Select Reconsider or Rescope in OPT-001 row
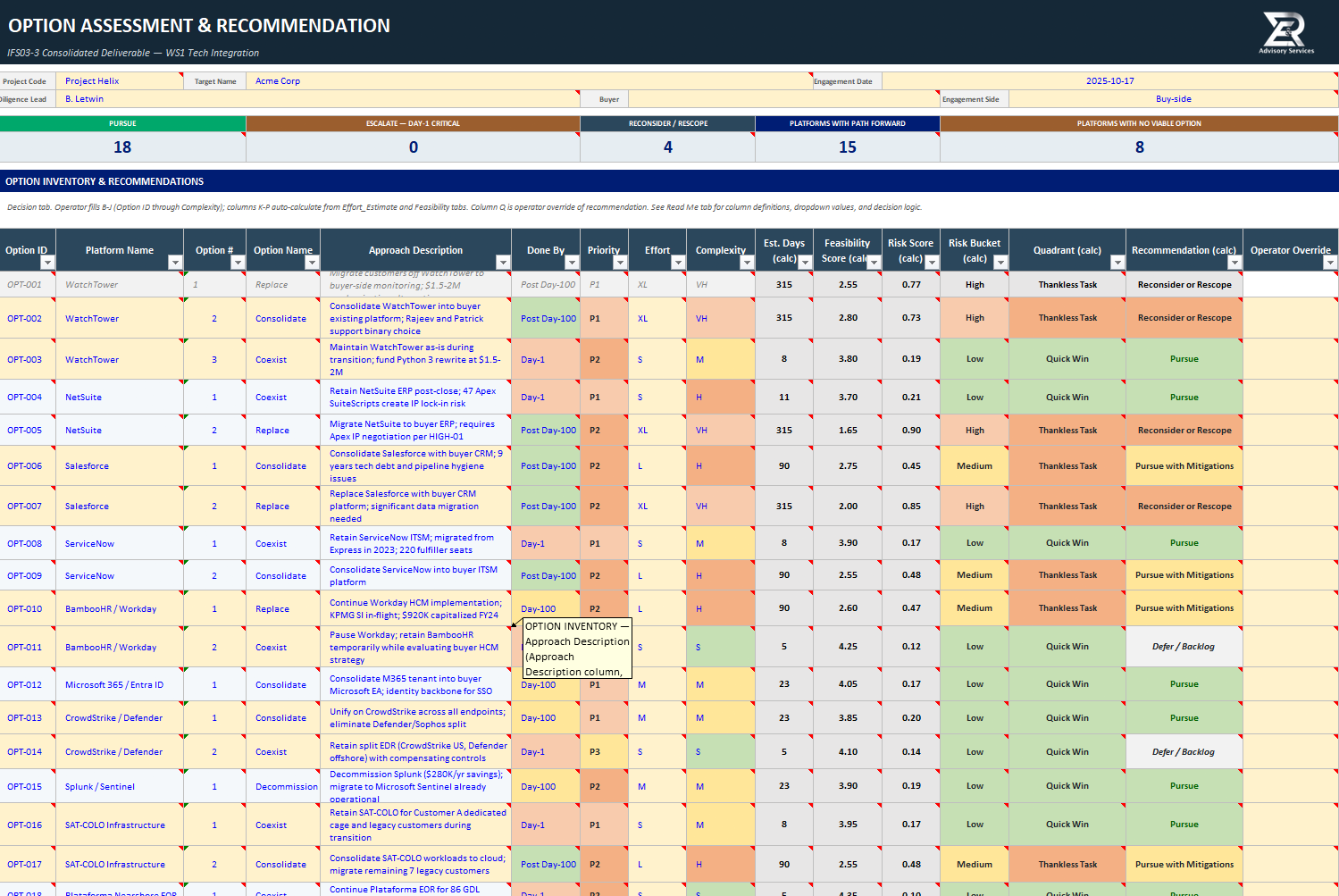The width and height of the screenshot is (1339, 896). [x=1184, y=285]
